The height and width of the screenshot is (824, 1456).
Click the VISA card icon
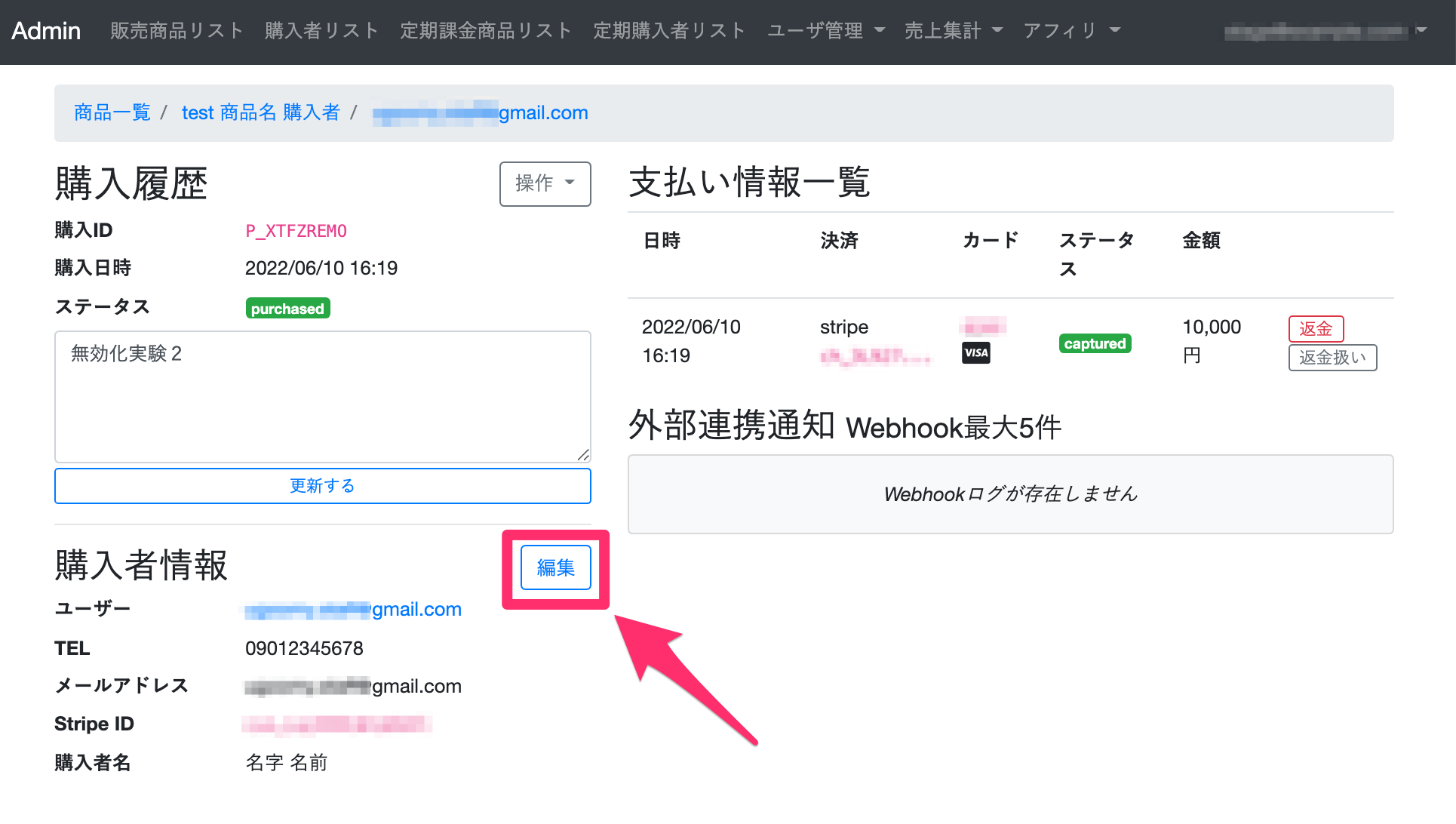[975, 353]
